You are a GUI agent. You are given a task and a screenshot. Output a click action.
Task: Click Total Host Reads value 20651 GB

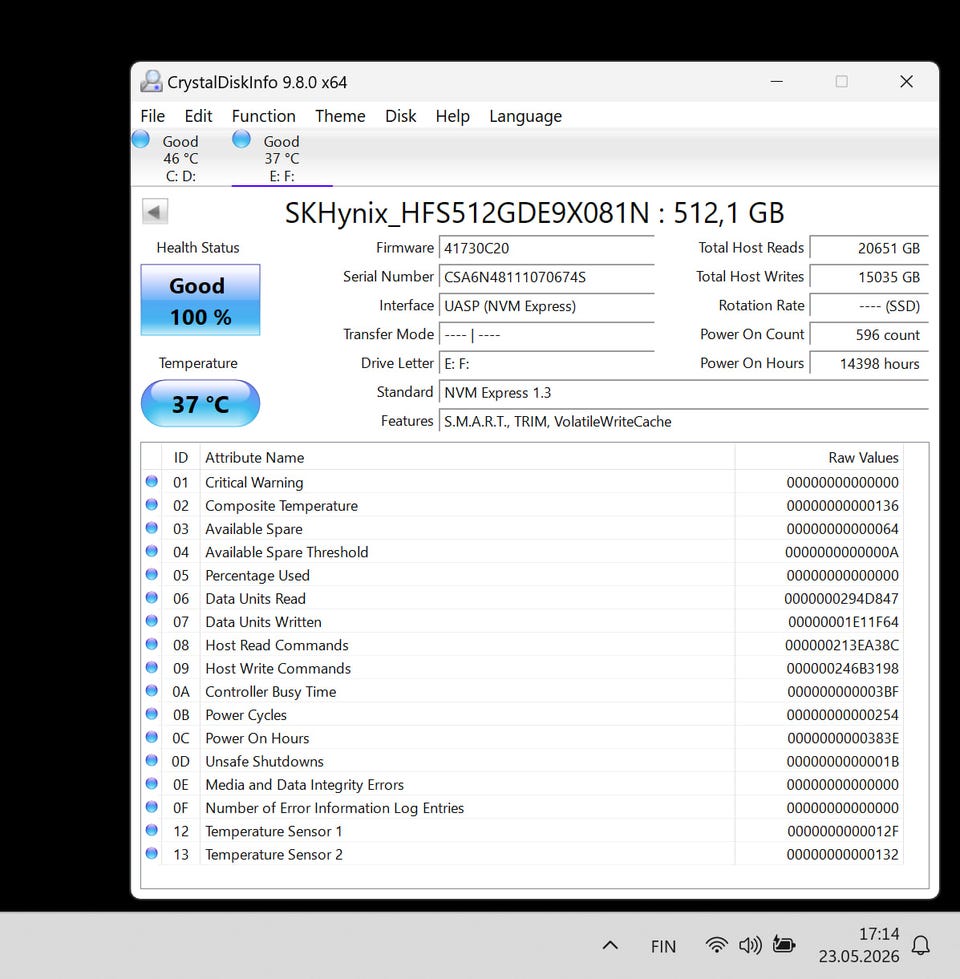pos(869,248)
